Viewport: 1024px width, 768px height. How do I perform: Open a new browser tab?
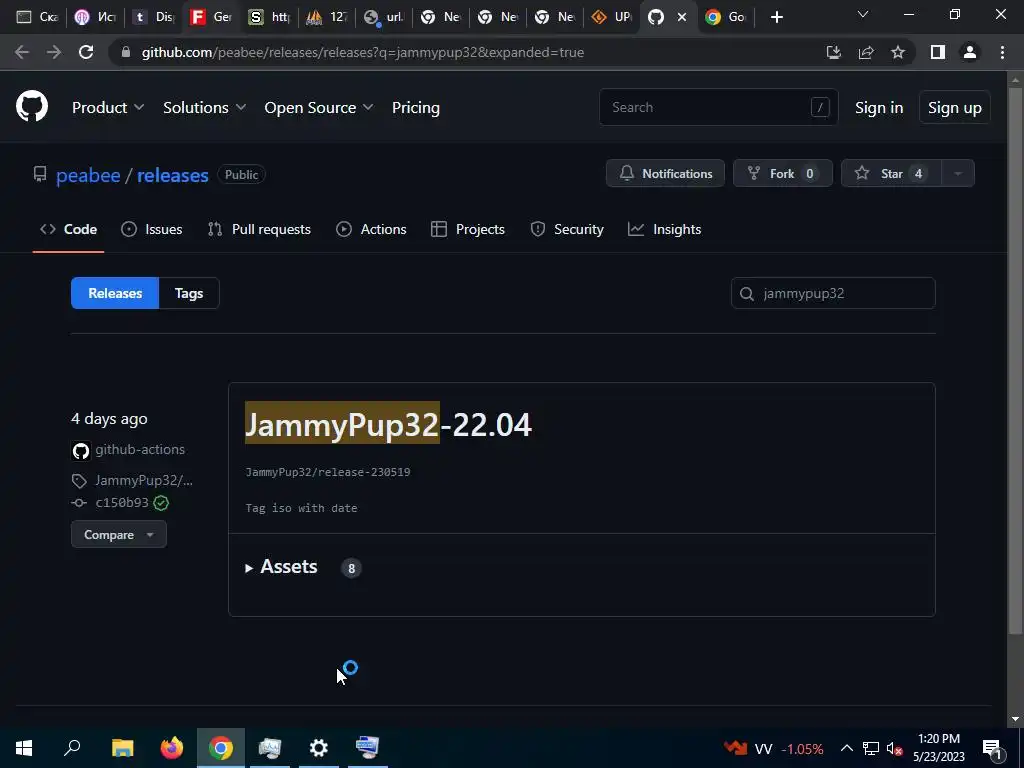pyautogui.click(x=776, y=17)
